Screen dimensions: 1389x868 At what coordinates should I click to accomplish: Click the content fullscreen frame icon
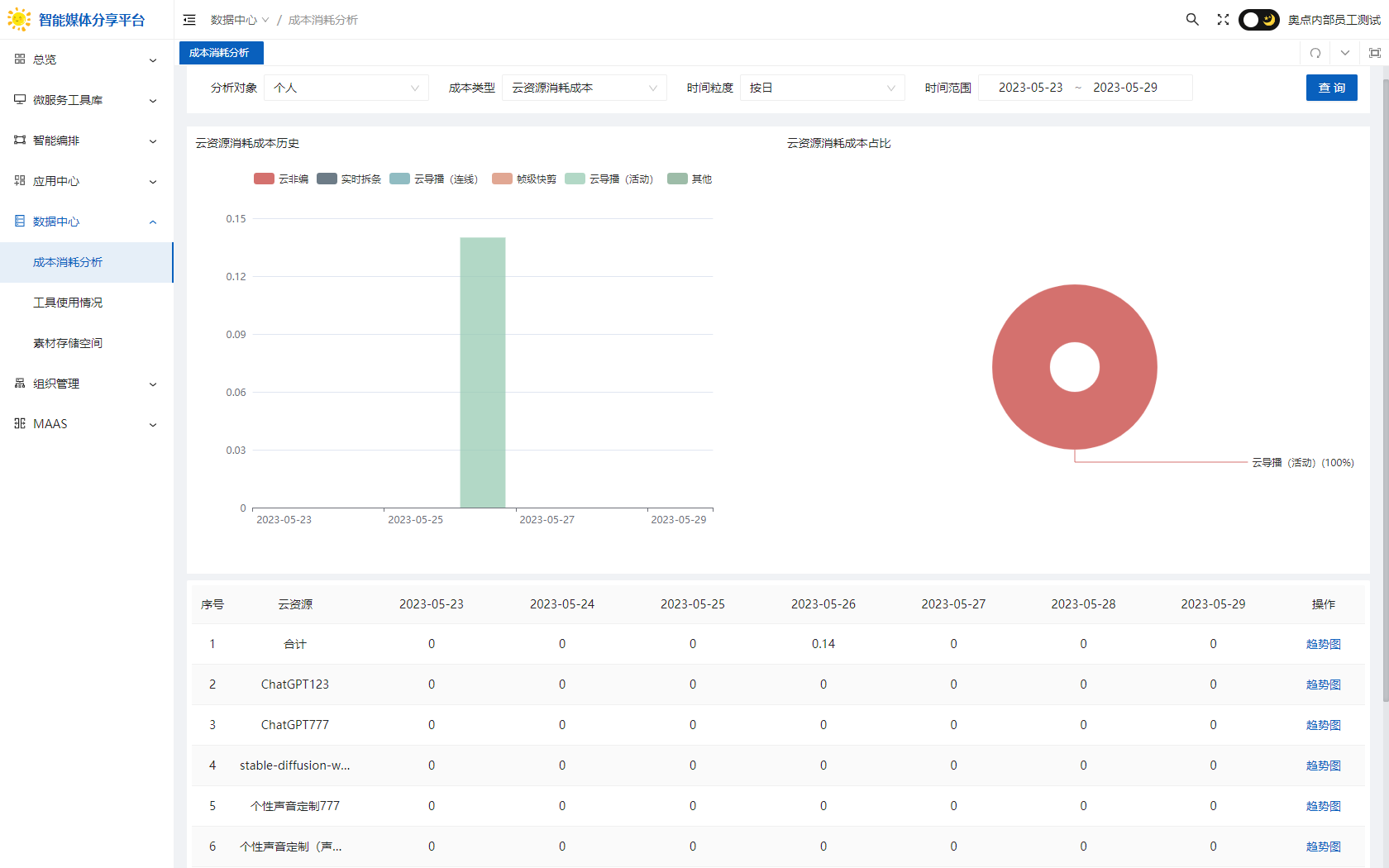(1375, 53)
